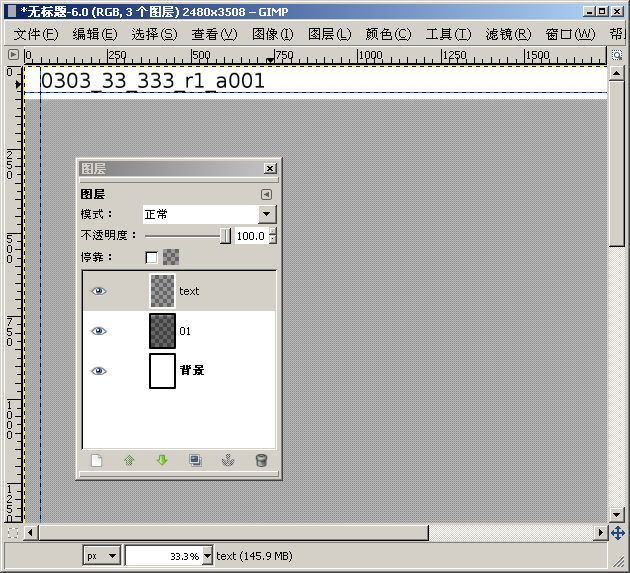Viewport: 630px width, 573px height.
Task: Open the 颜色(C) menu
Action: (388, 34)
